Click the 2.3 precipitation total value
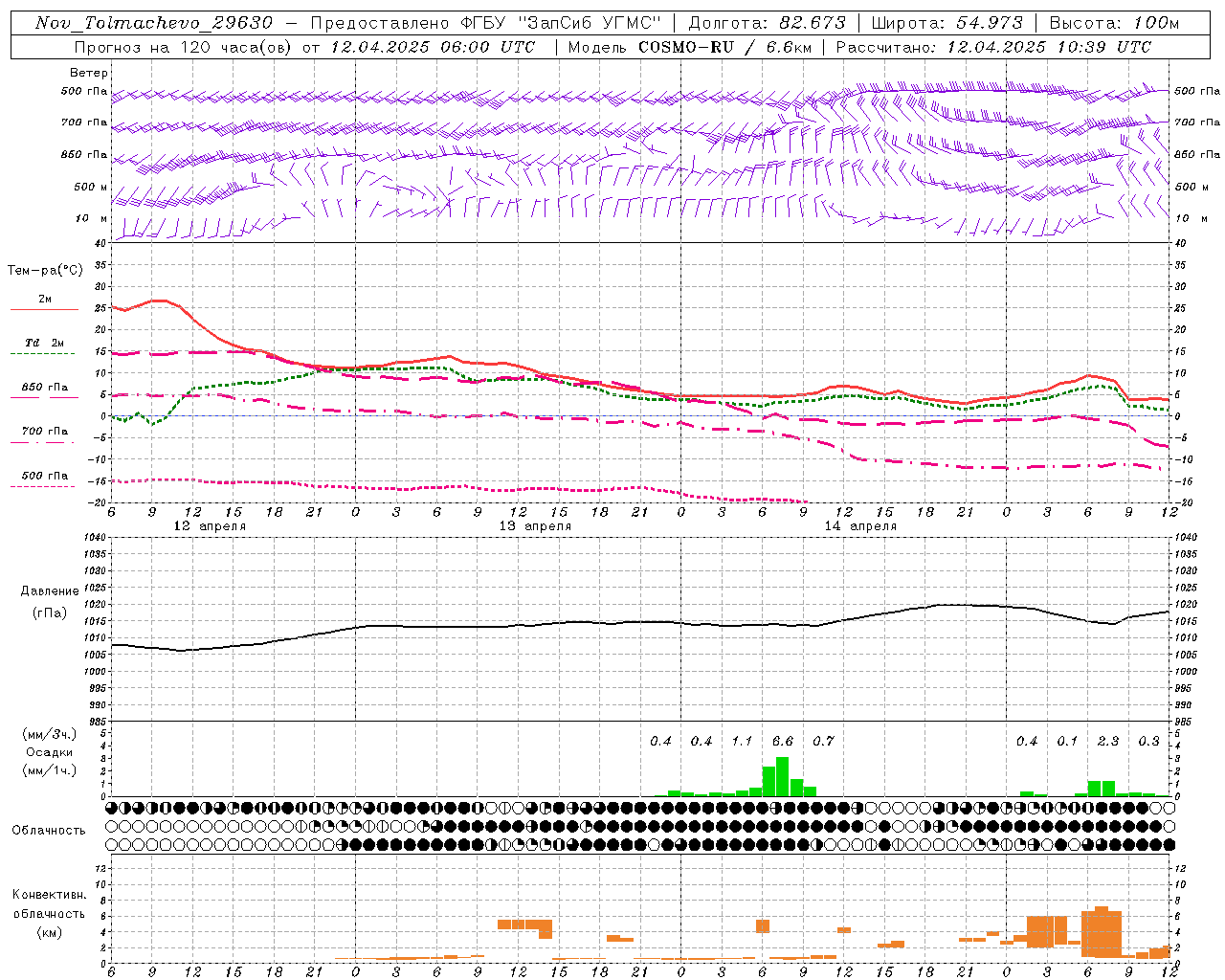This screenshot has height=980, width=1225. pyautogui.click(x=1108, y=741)
